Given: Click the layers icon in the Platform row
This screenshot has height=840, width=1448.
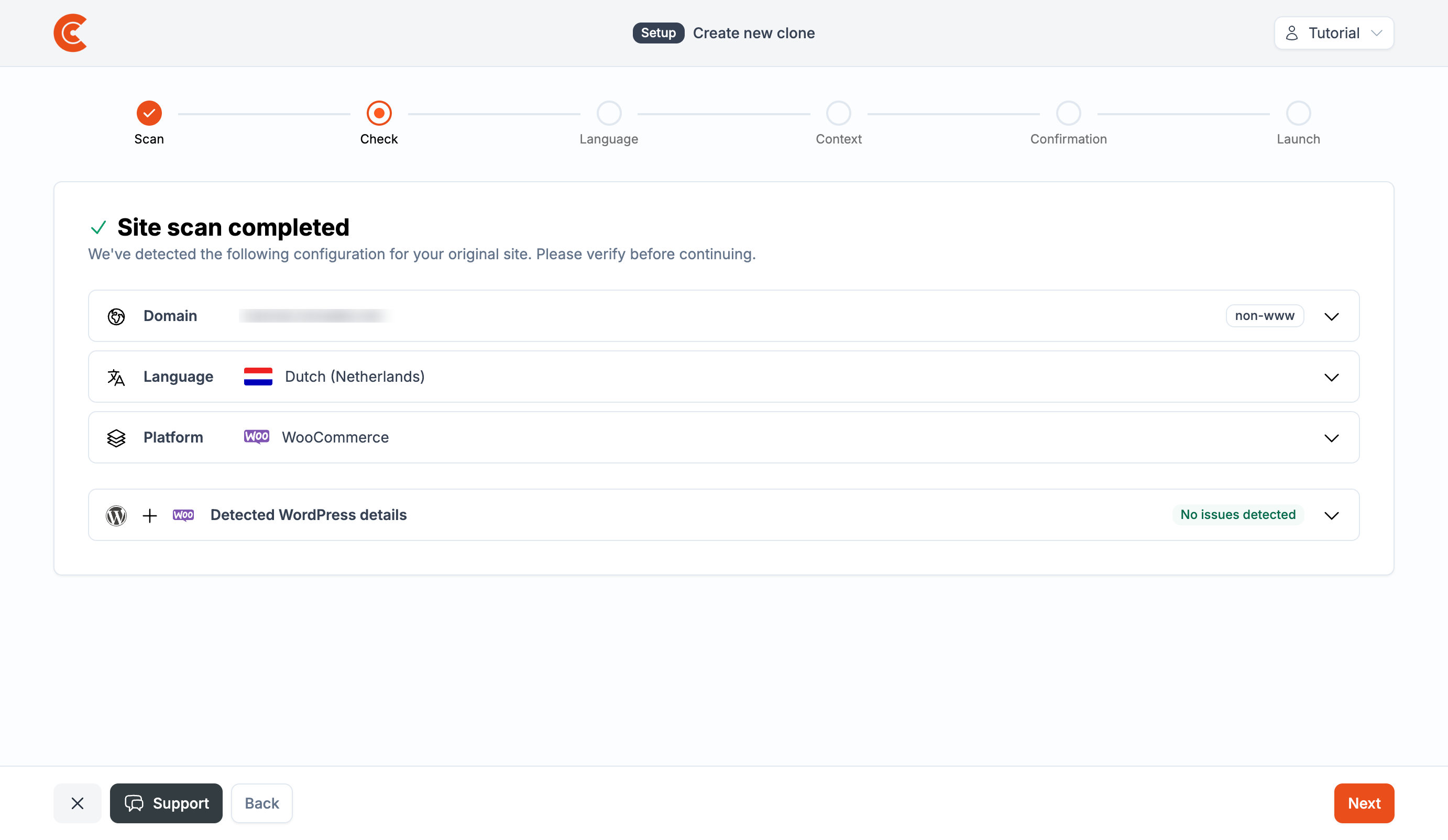Looking at the screenshot, I should pyautogui.click(x=116, y=438).
